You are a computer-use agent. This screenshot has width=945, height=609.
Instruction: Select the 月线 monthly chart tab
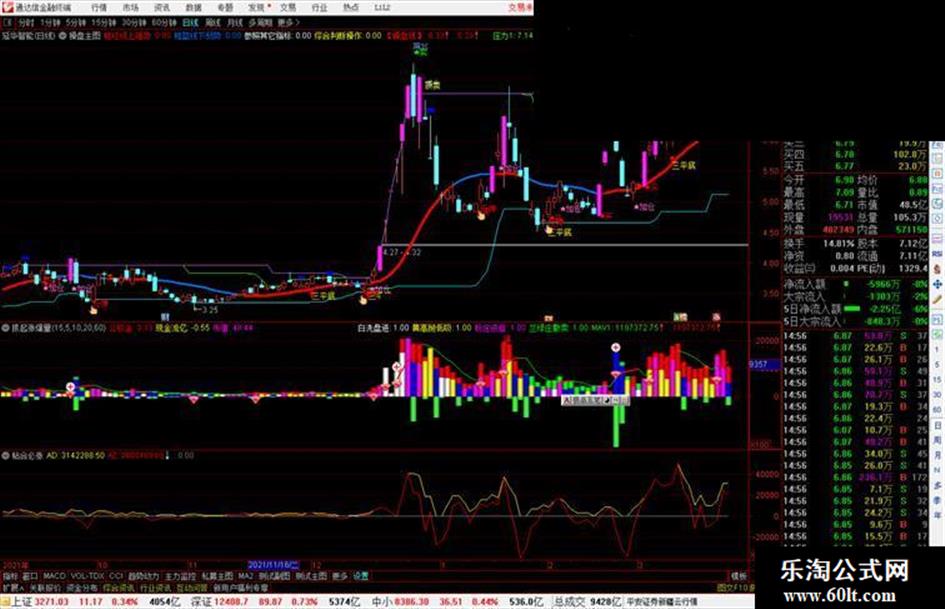(x=234, y=23)
